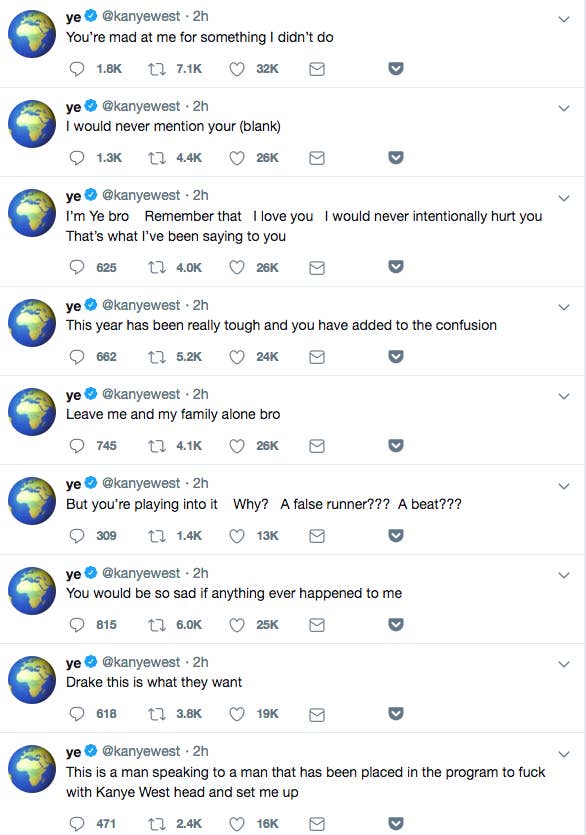Like the 'placed in the program' tweet
Screen dimensions: 586x835
pyautogui.click(x=237, y=824)
